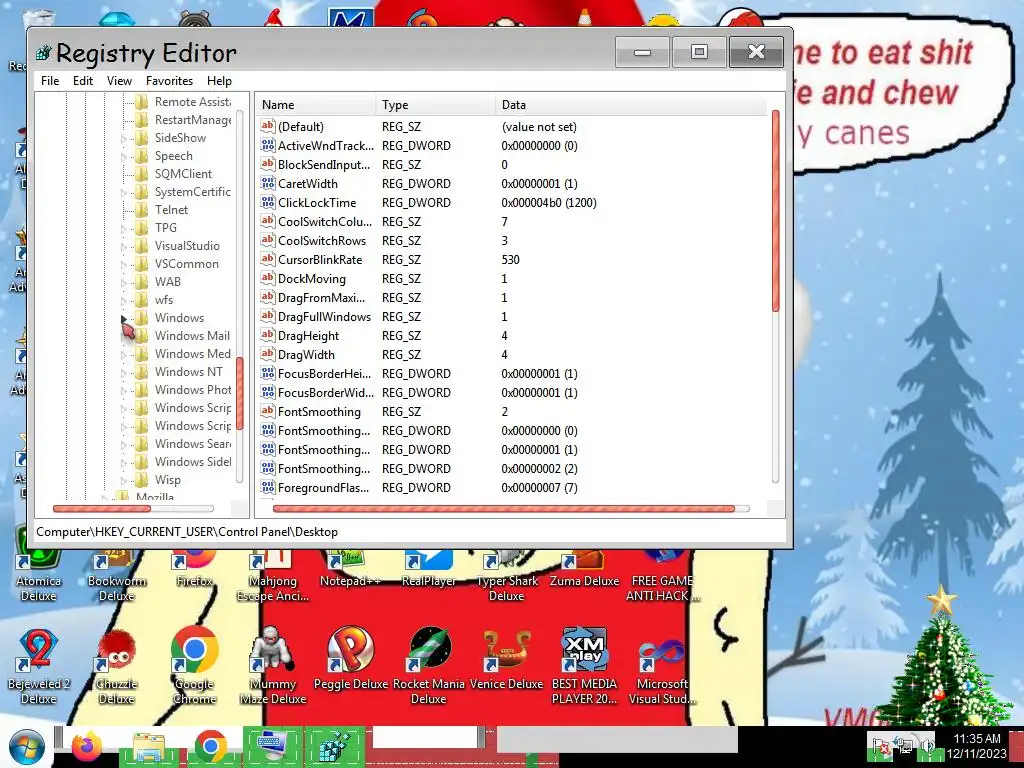The width and height of the screenshot is (1024, 768).
Task: Click the registry path in the status bar
Action: [187, 532]
